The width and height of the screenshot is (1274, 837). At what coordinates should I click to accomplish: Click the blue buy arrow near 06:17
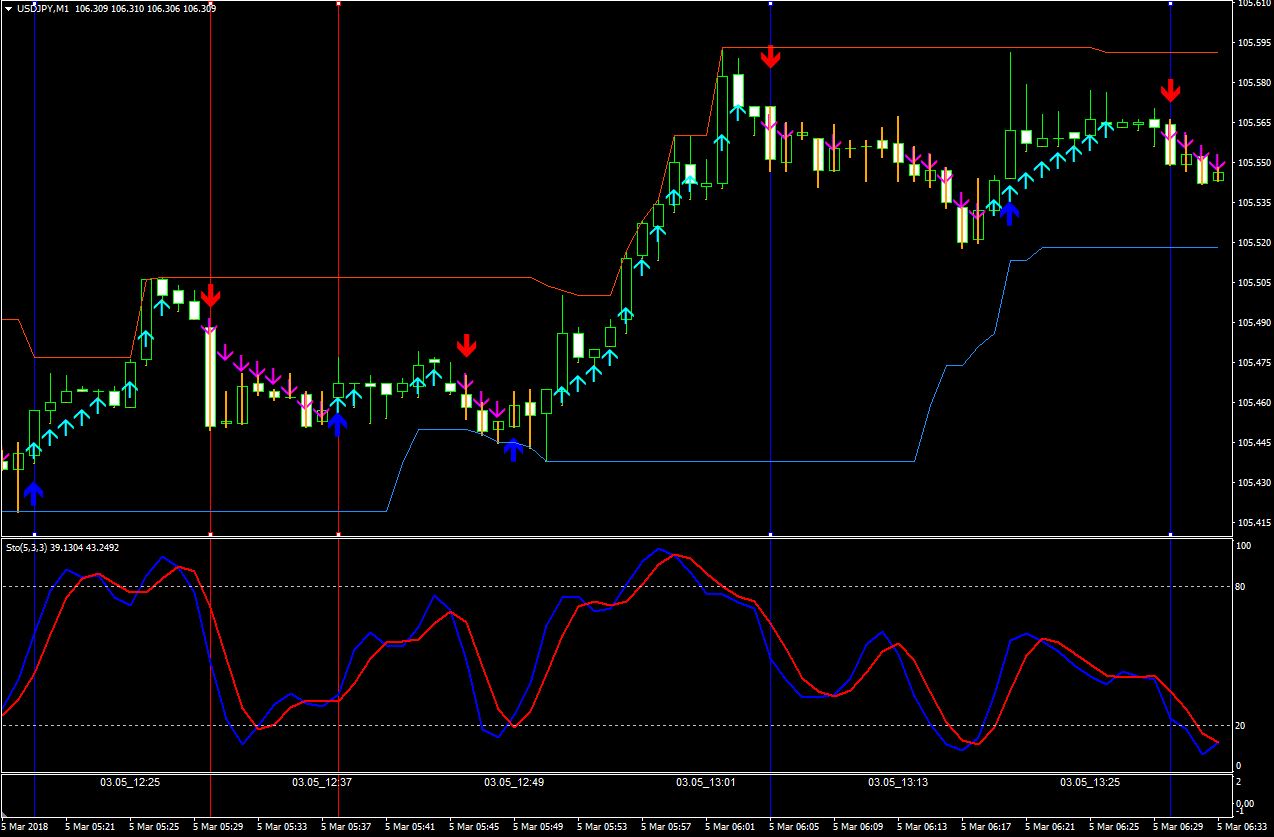[x=1010, y=213]
